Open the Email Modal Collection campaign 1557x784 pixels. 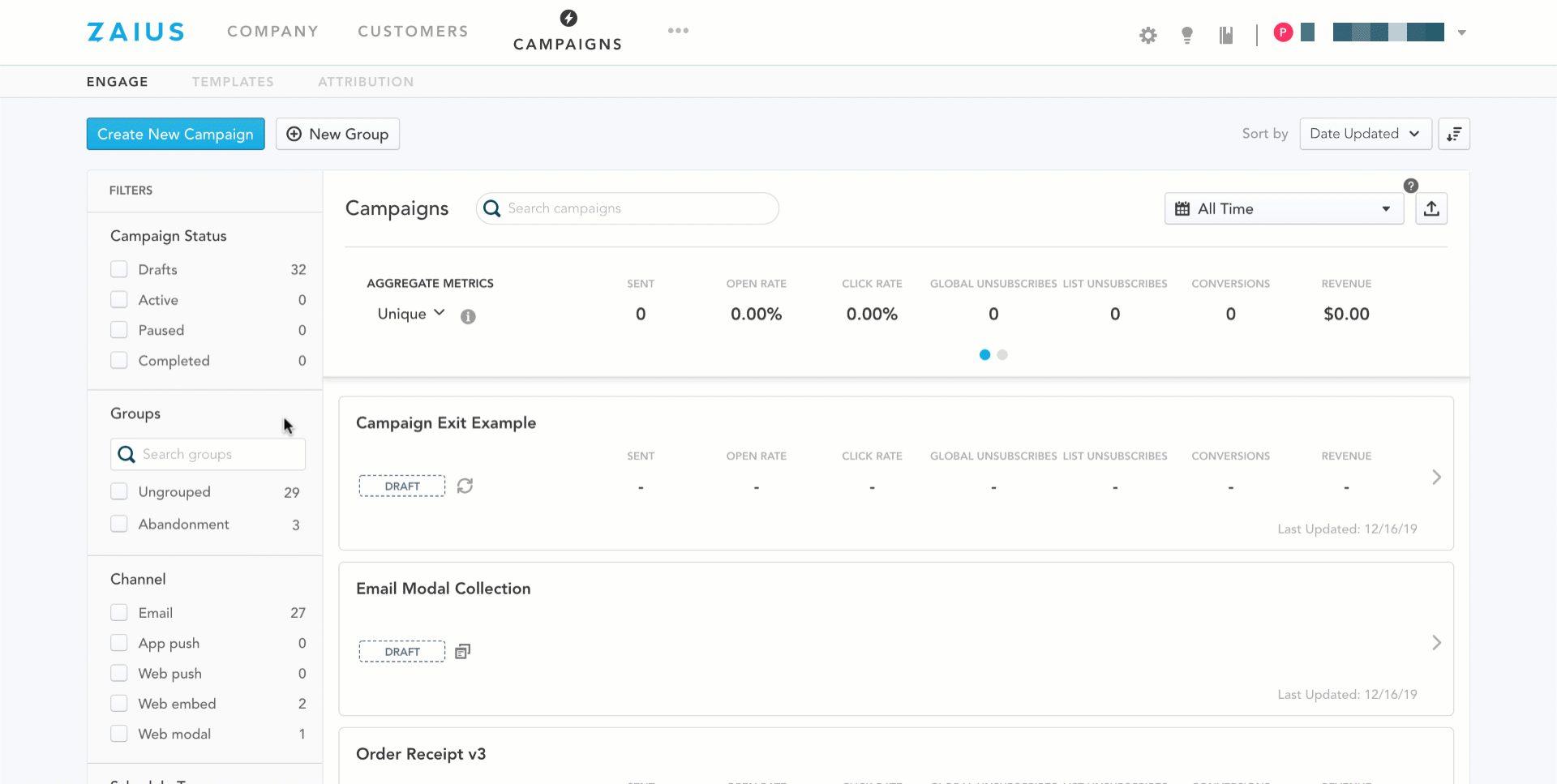444,589
